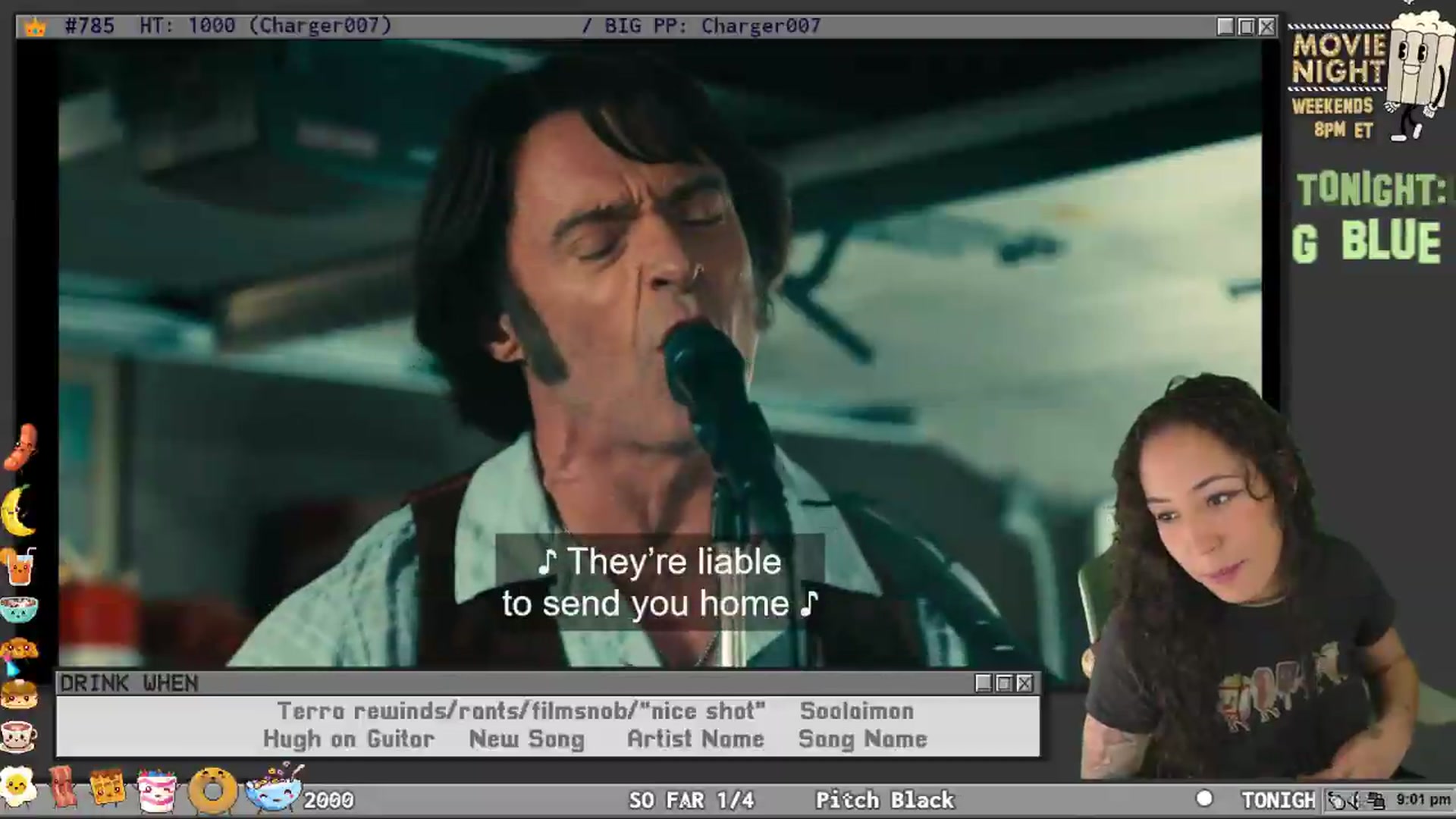Viewport: 1456px width, 819px height.
Task: Click the 'Song Name' drink rule
Action: click(x=863, y=739)
